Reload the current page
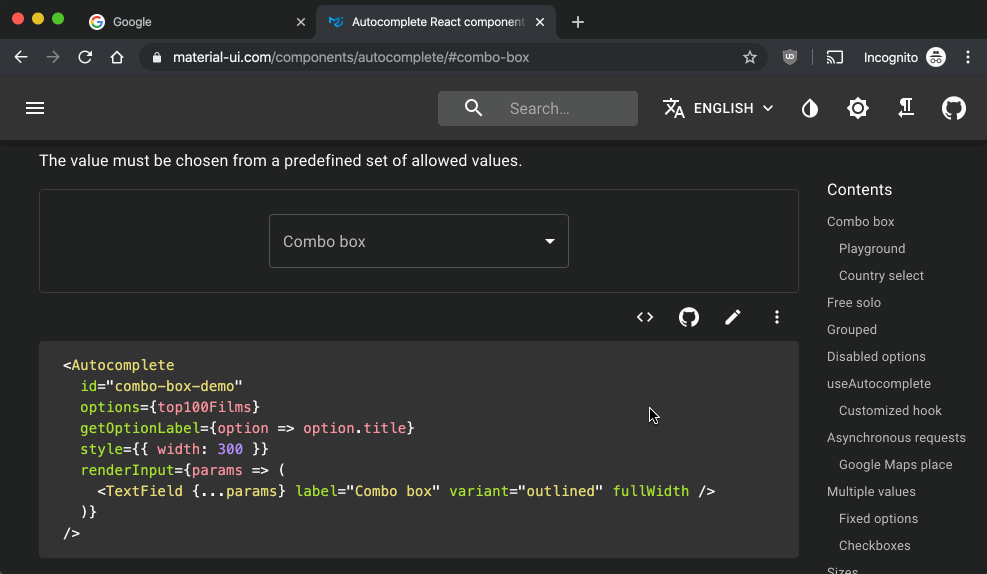Viewport: 987px width, 574px height. coord(85,57)
